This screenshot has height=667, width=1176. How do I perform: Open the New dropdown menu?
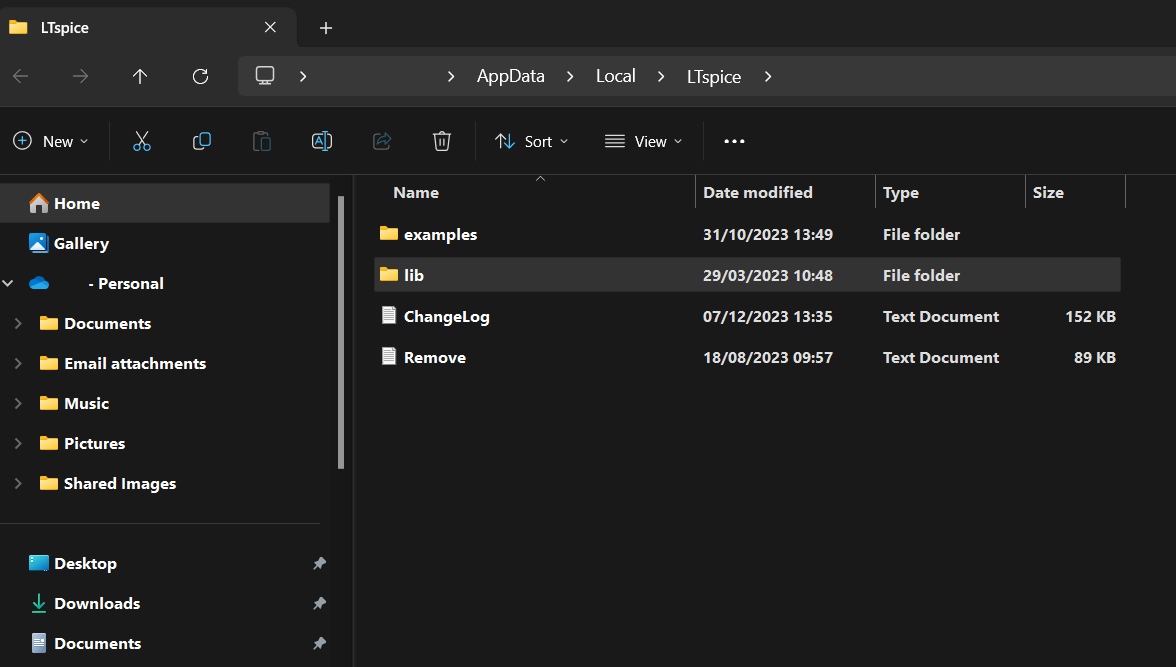click(51, 141)
